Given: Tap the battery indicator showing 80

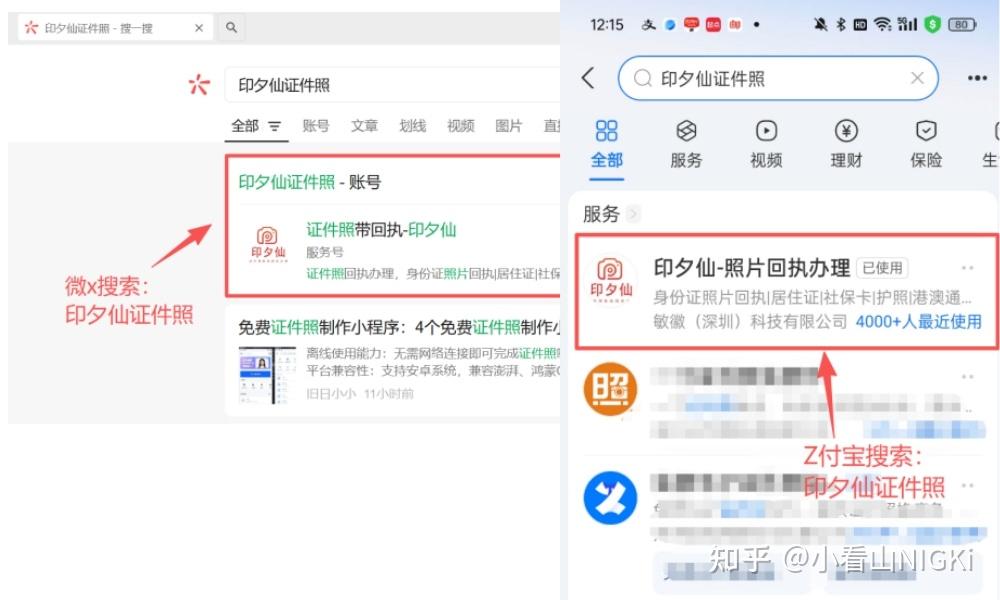Looking at the screenshot, I should coord(962,24).
